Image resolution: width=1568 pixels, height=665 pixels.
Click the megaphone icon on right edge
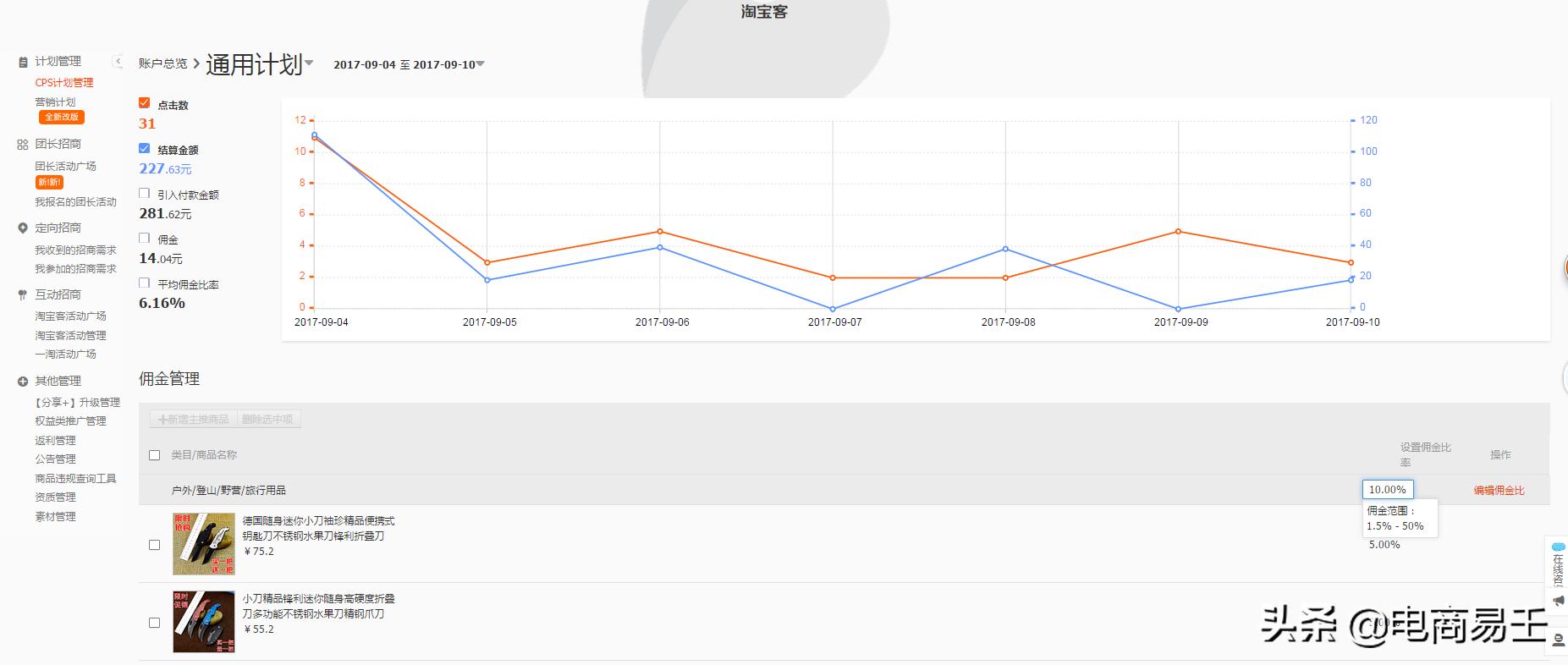click(1559, 601)
